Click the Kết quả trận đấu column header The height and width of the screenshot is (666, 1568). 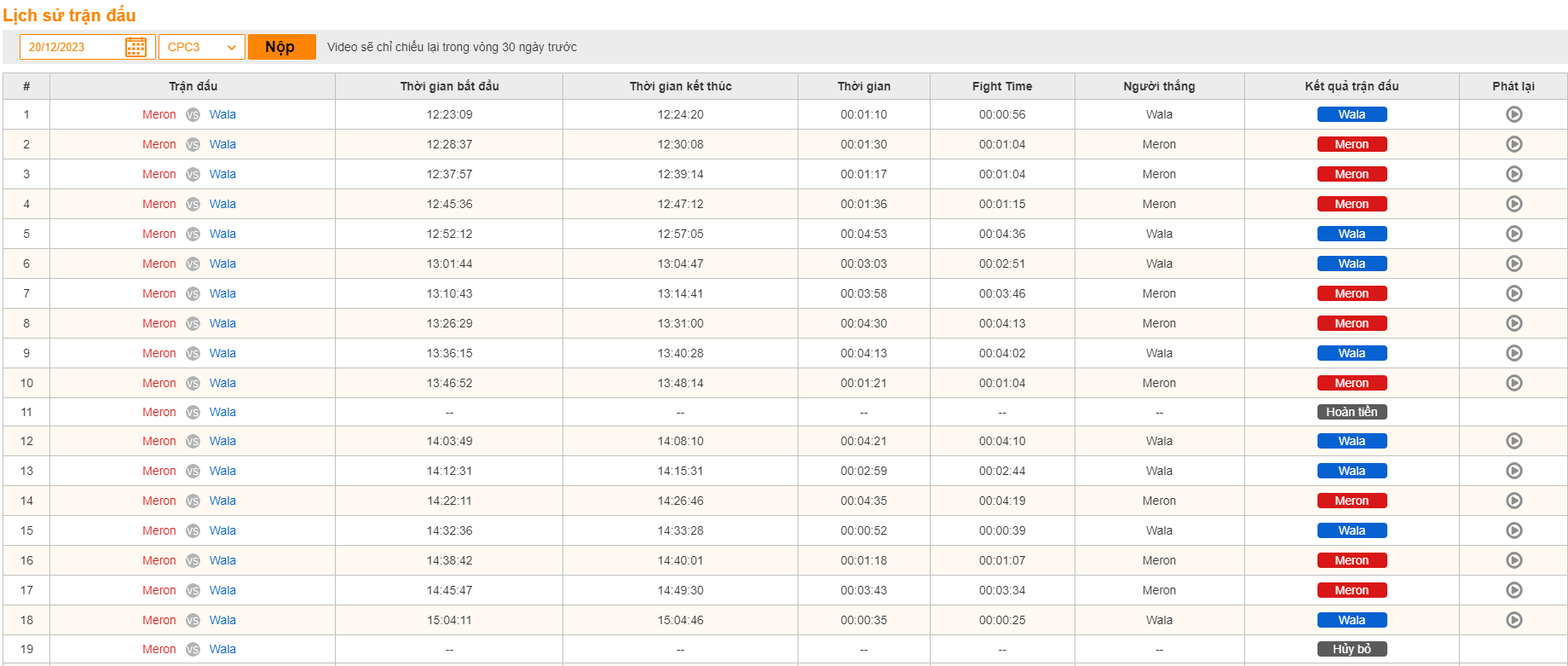coord(1352,86)
